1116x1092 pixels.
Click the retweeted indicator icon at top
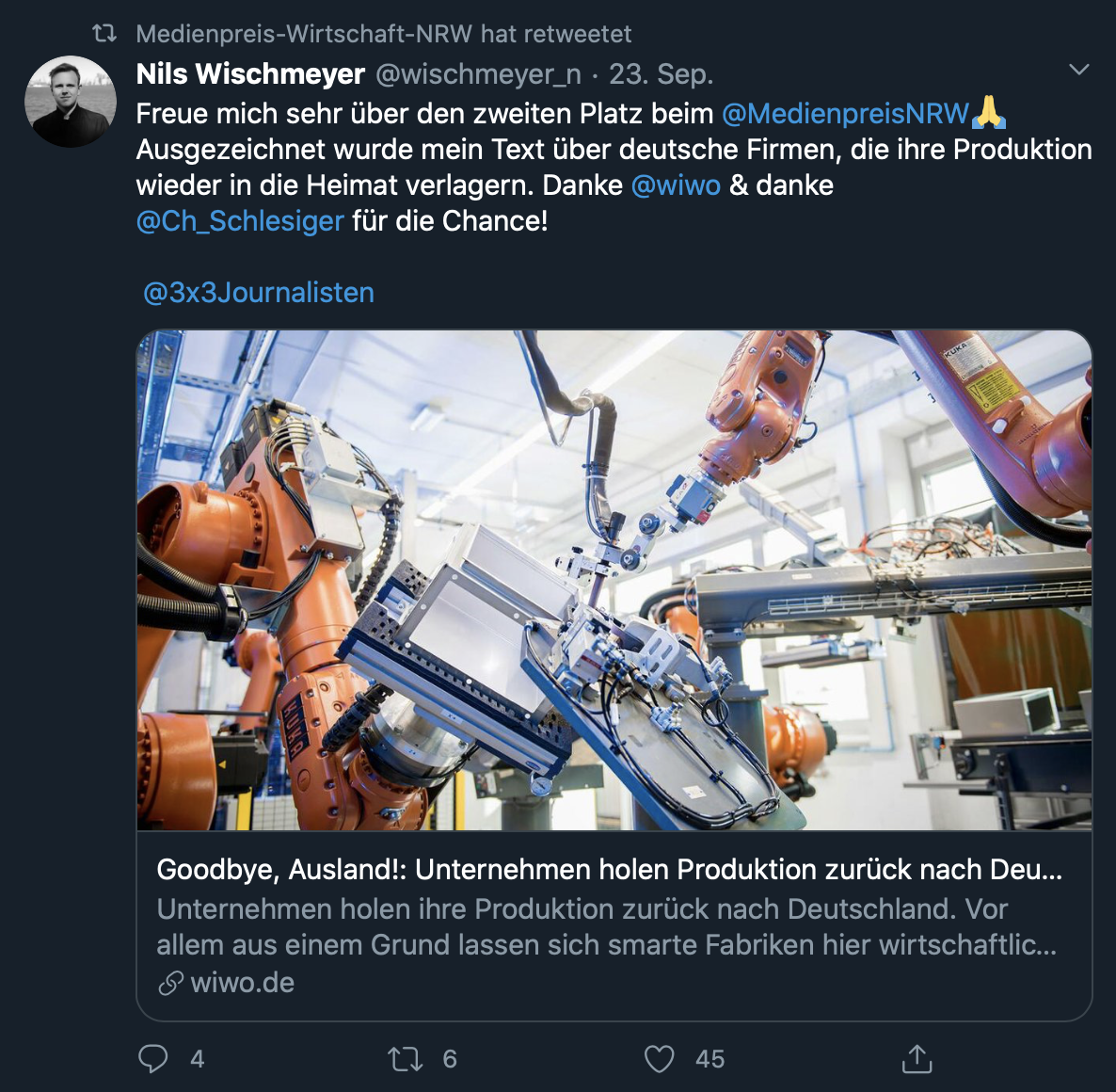coord(104,34)
